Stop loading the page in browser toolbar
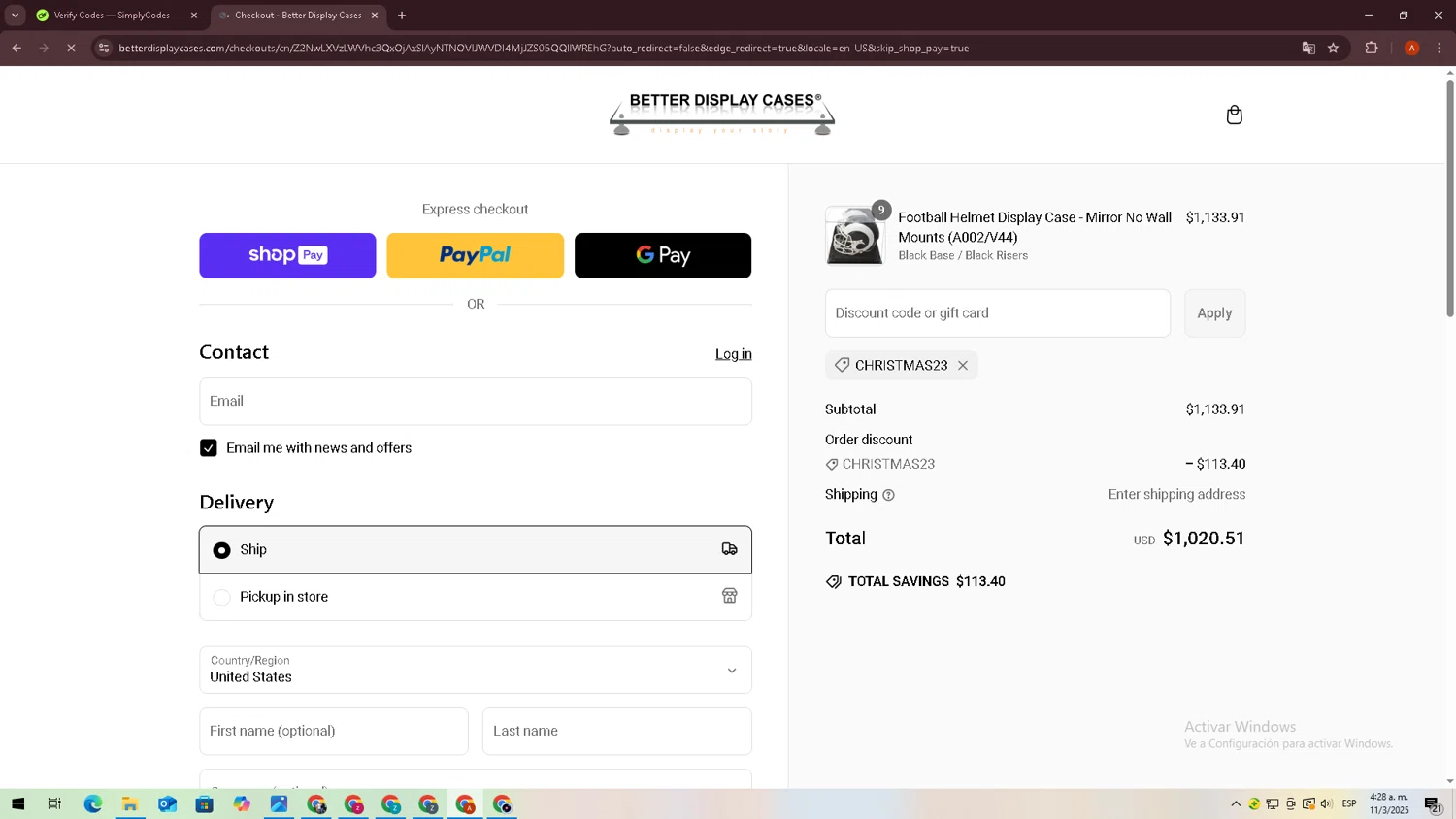 [x=71, y=48]
